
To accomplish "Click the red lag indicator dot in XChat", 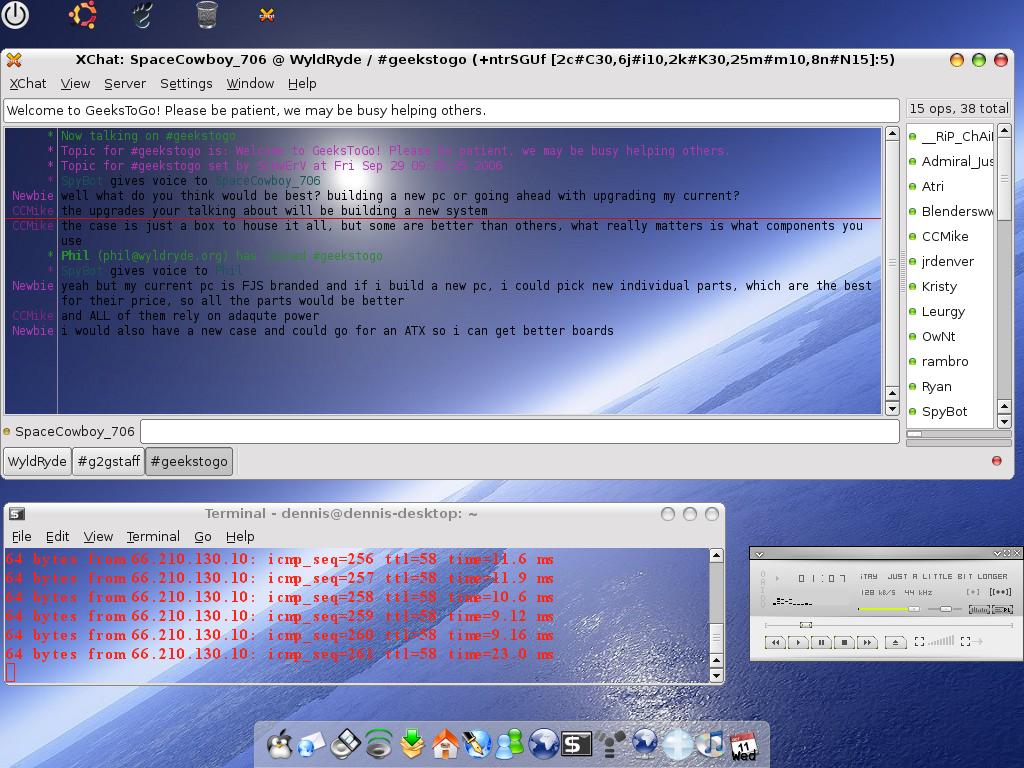I will click(x=997, y=461).
